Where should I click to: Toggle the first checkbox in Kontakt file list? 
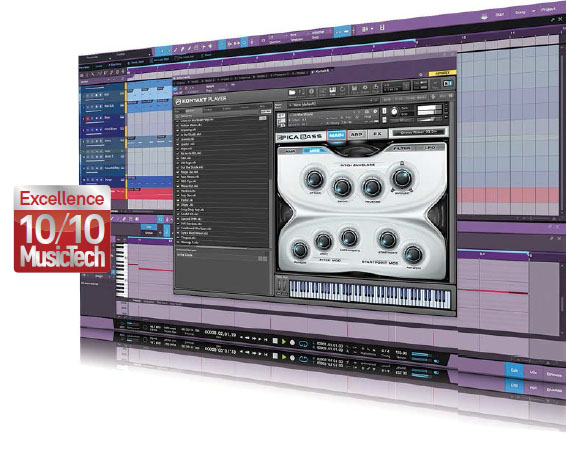pyautogui.click(x=178, y=120)
